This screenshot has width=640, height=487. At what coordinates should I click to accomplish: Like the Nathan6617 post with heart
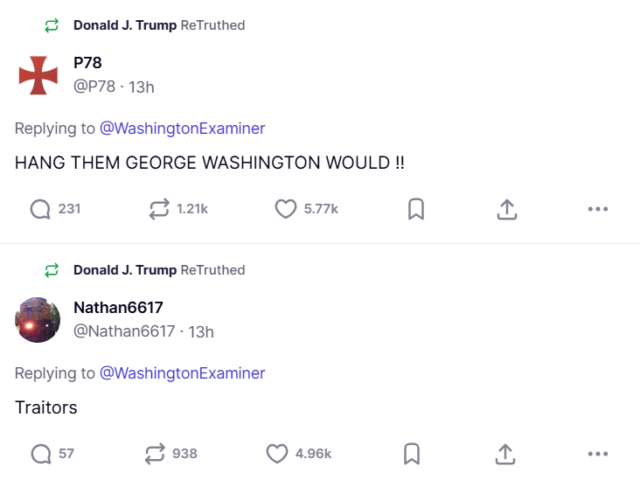[277, 454]
